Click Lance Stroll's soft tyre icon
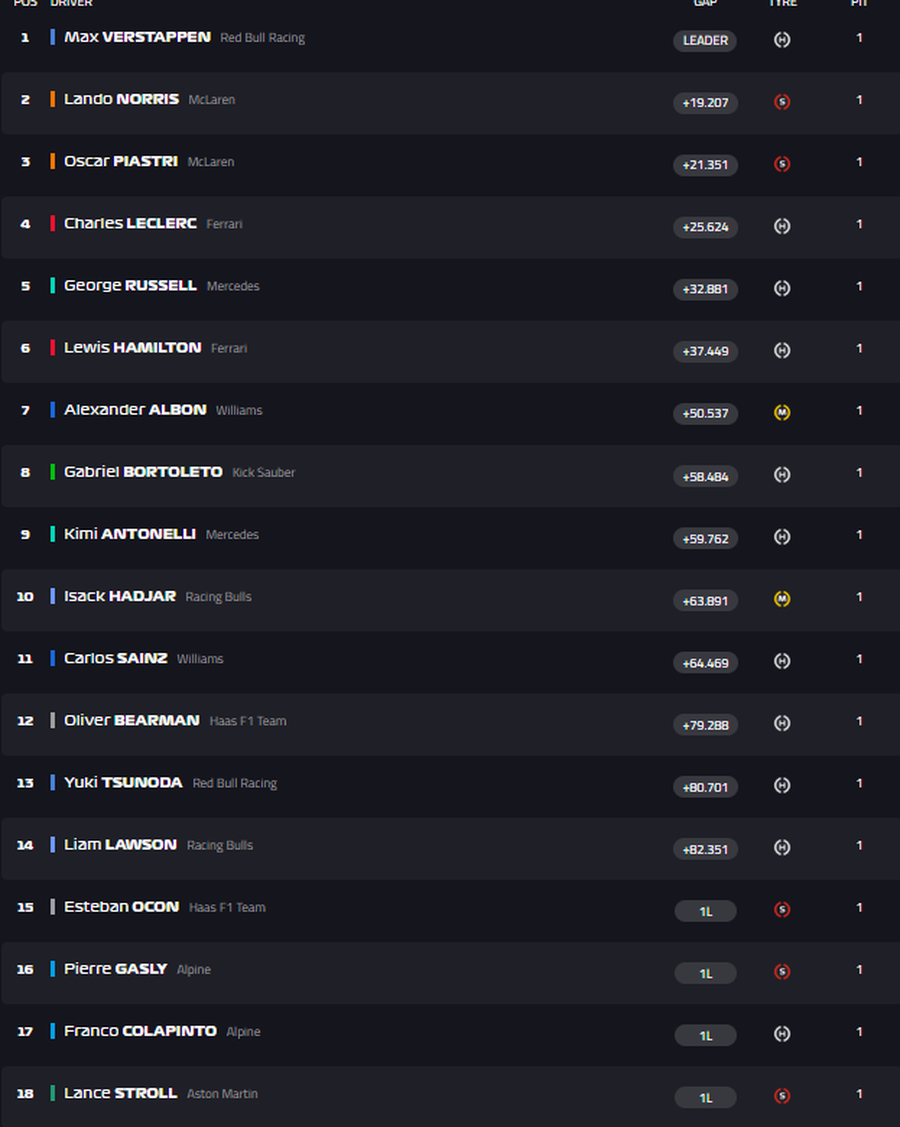Image resolution: width=900 pixels, height=1127 pixels. click(782, 1096)
